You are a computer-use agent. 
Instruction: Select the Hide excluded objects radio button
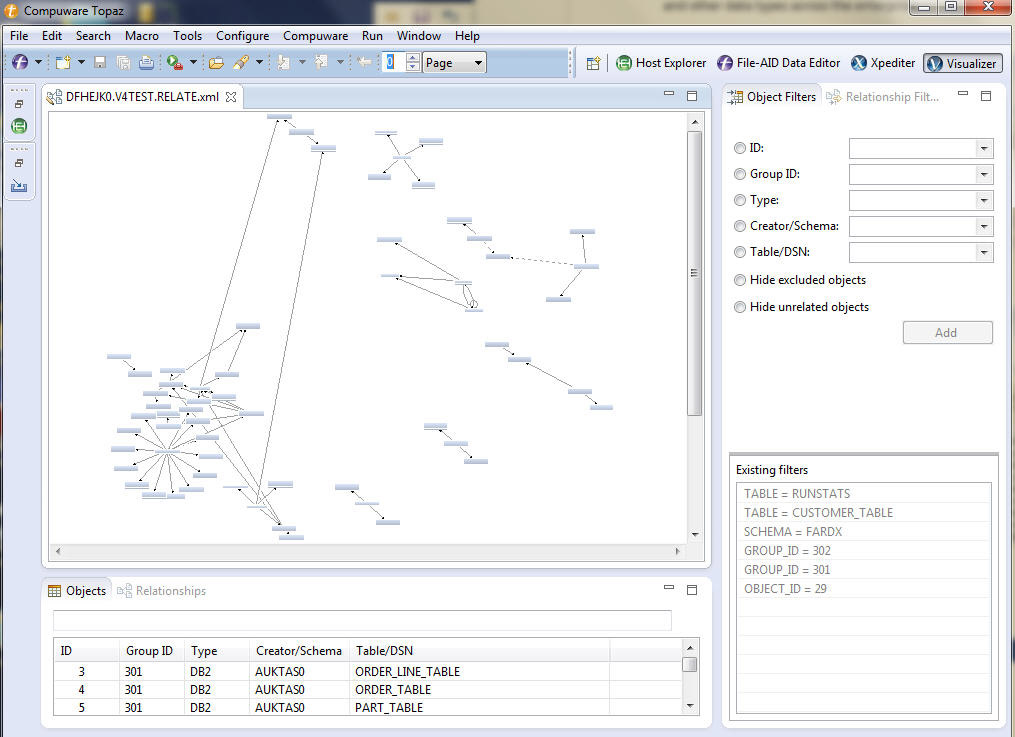pos(739,280)
